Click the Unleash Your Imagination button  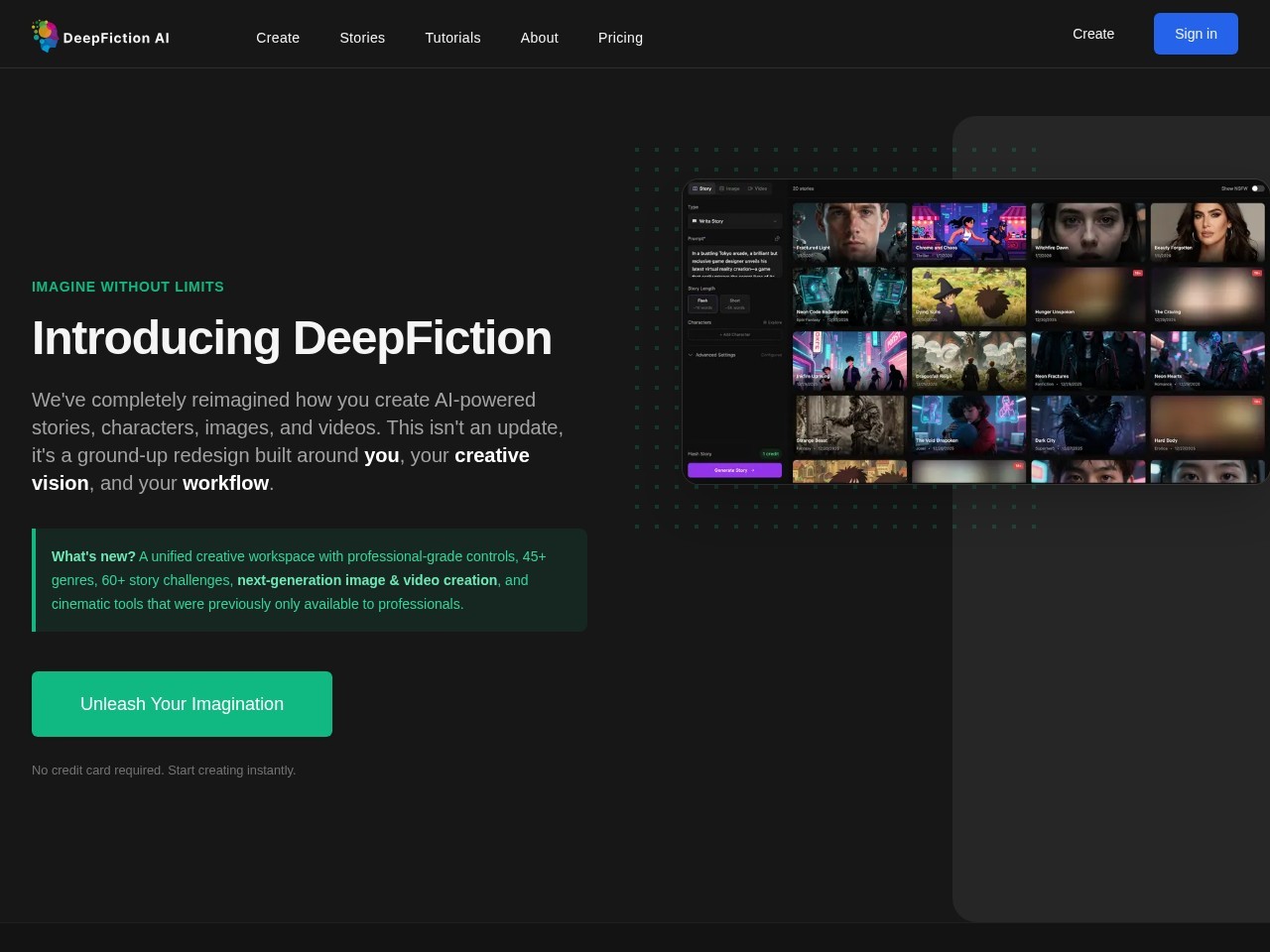182,704
